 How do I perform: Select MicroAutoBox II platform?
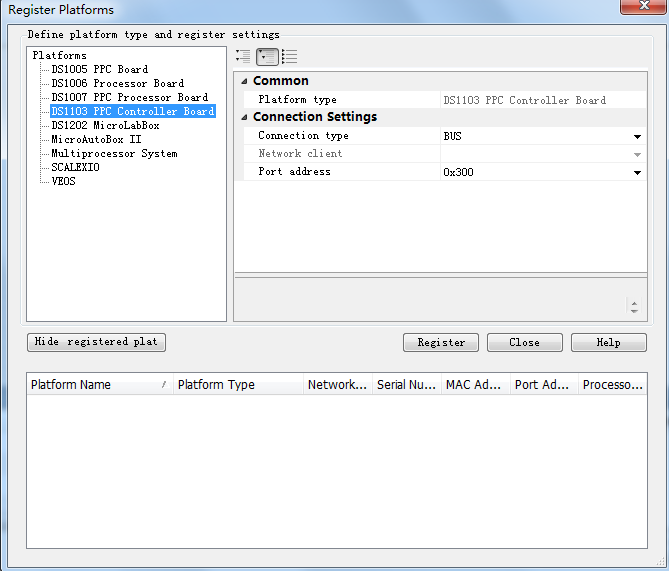tap(96, 140)
